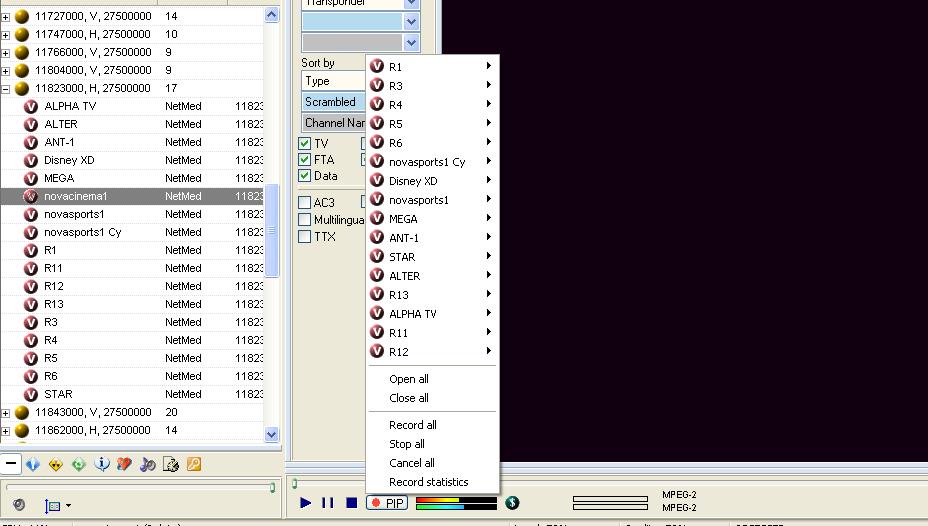This screenshot has width=928, height=526.
Task: Click V icon of ANT-1 tree row
Action: tap(31, 143)
